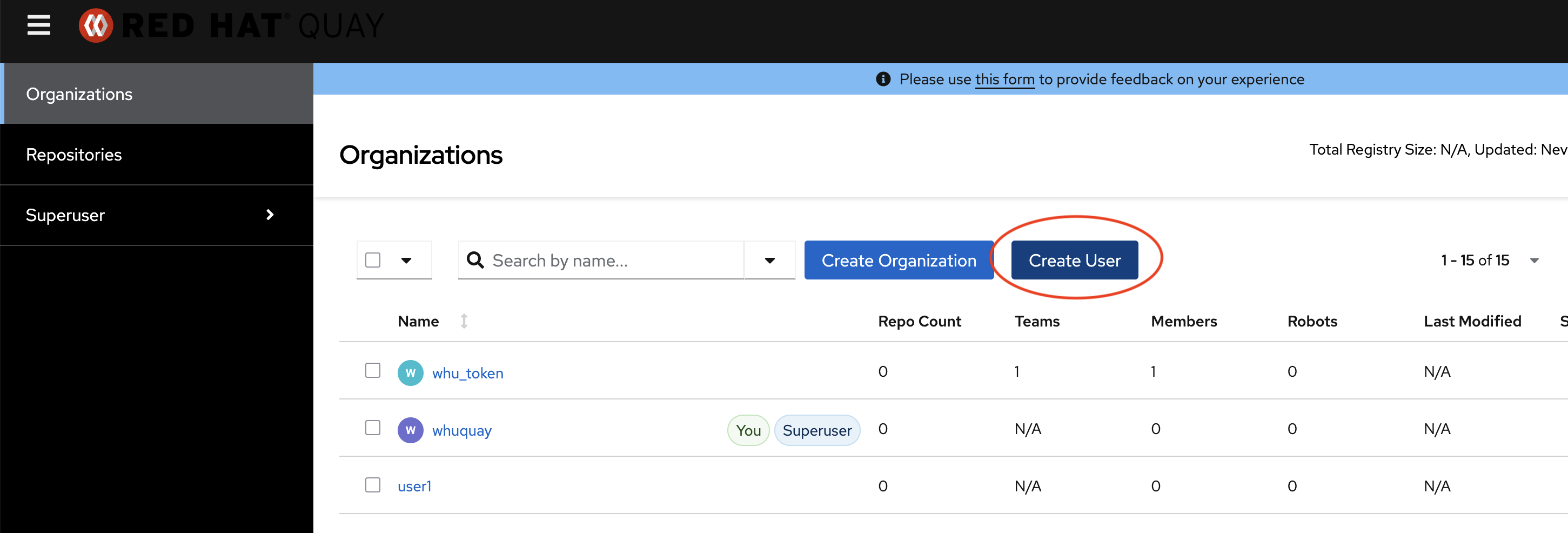Click the Red Hat Quay logo
Screen dimensions: 1568x533
[231, 25]
